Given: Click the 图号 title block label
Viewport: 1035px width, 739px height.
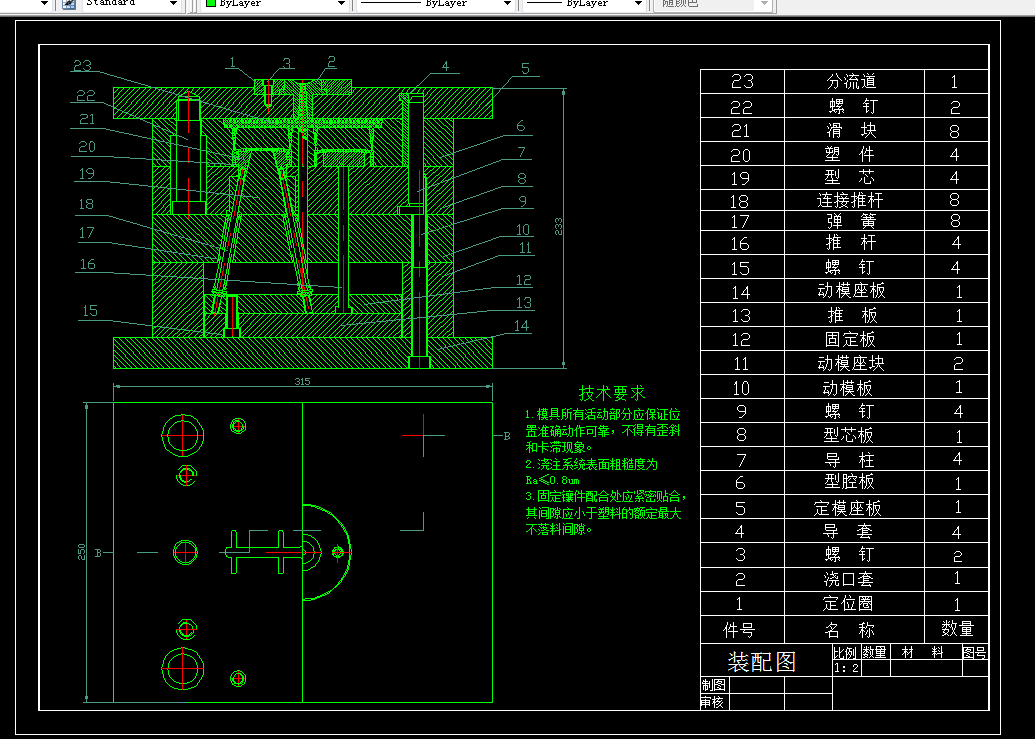Looking at the screenshot, I should pyautogui.click(x=975, y=653).
